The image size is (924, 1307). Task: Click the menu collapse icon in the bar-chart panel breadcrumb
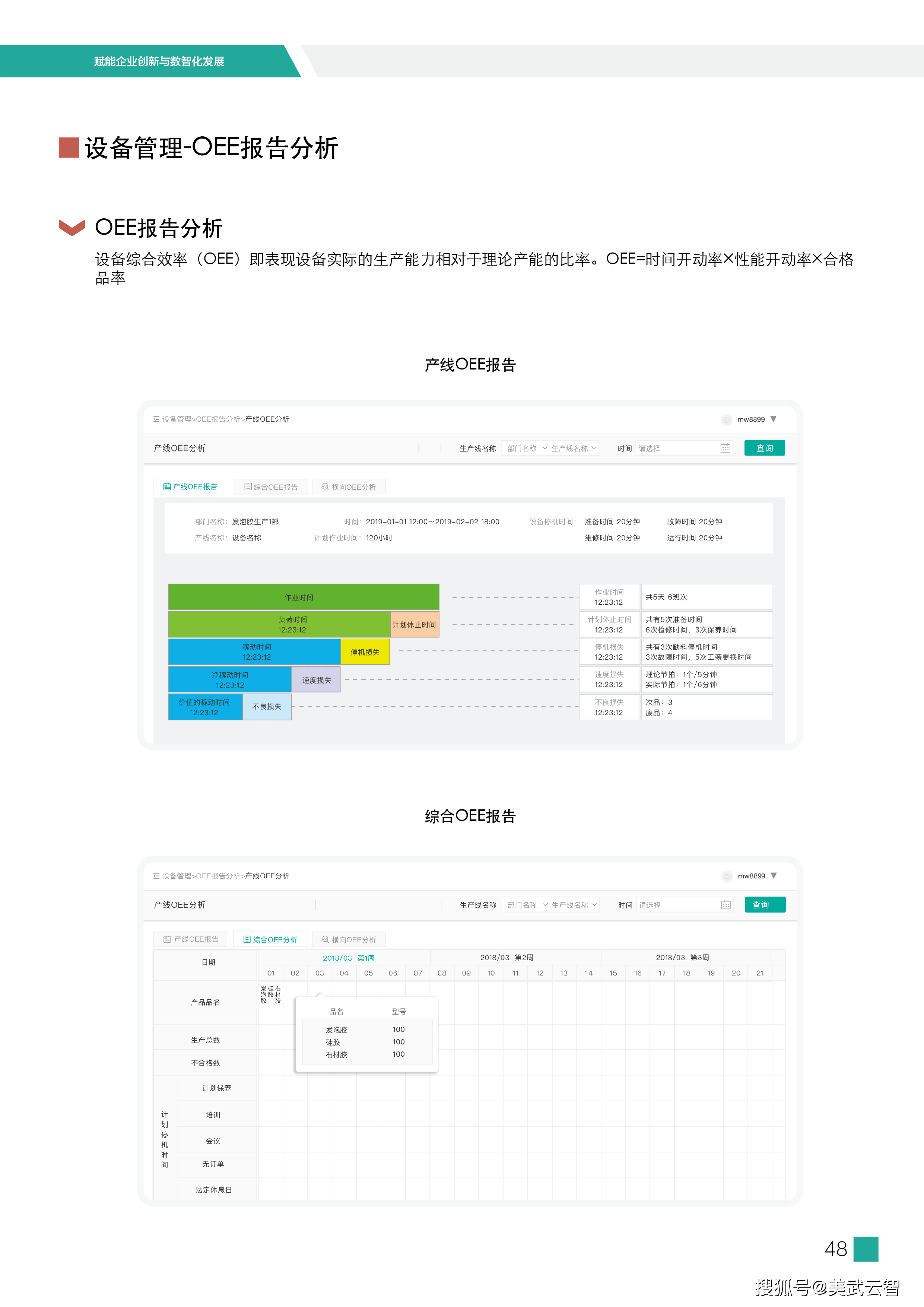point(156,419)
